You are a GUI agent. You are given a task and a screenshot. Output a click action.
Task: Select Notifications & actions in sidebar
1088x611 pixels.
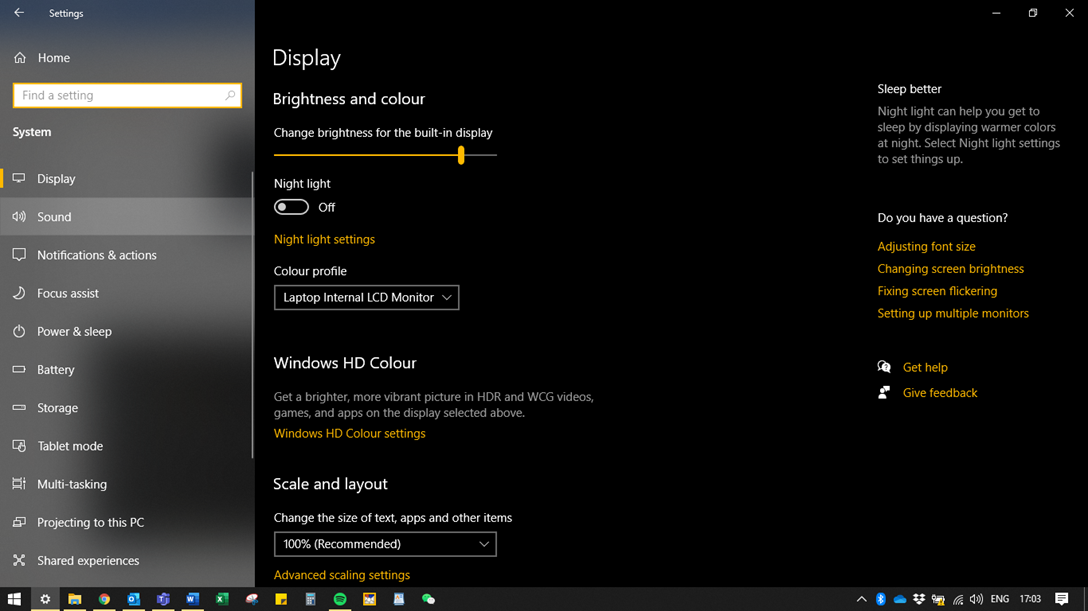coord(96,255)
